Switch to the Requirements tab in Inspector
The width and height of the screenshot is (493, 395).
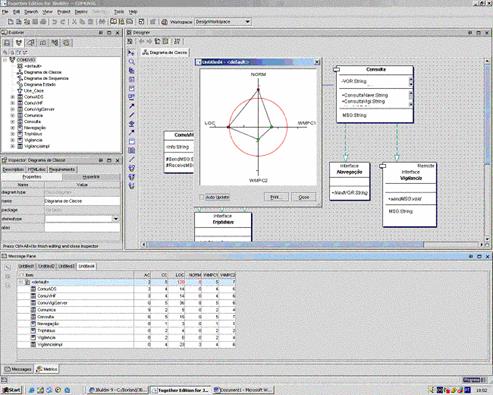pyautogui.click(x=62, y=169)
